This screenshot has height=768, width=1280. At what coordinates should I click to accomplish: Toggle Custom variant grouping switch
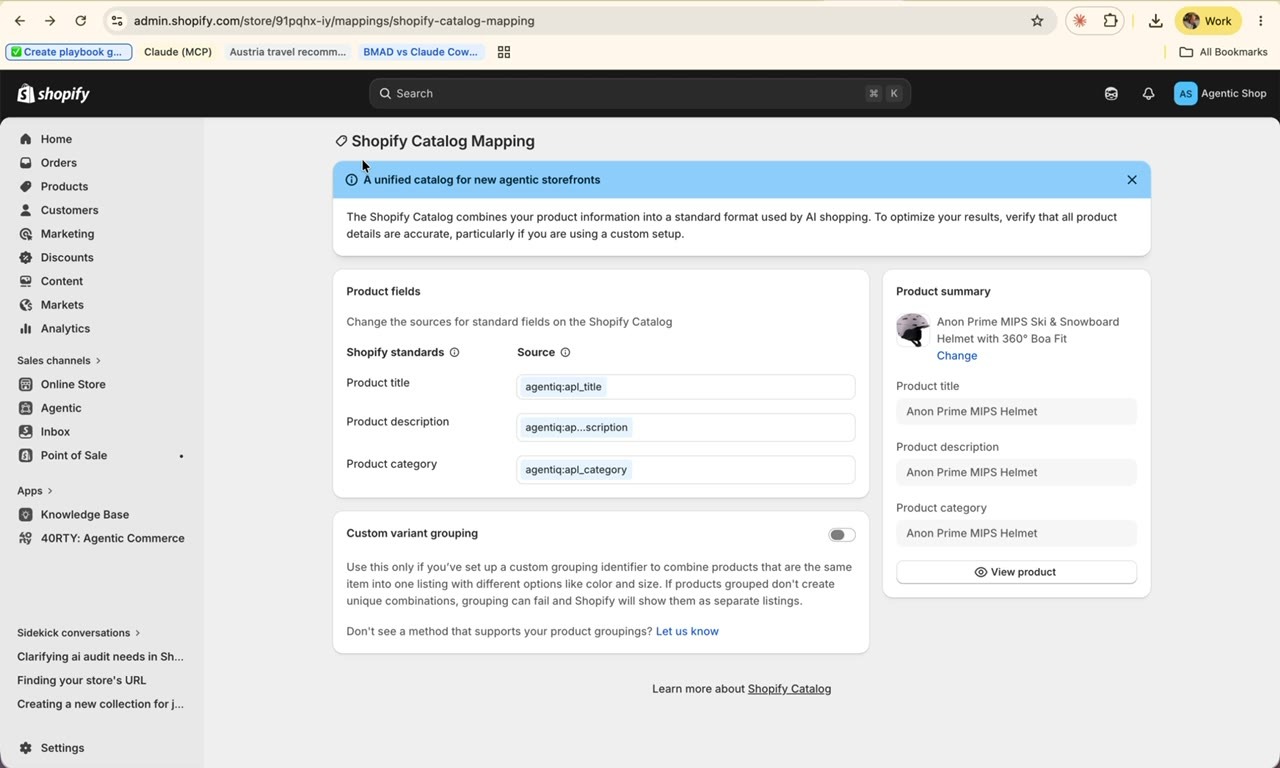[x=842, y=535]
